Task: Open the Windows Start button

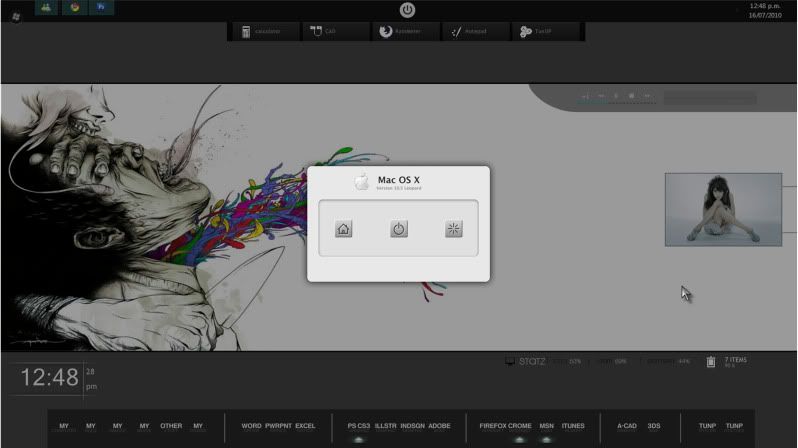Action: [x=16, y=17]
